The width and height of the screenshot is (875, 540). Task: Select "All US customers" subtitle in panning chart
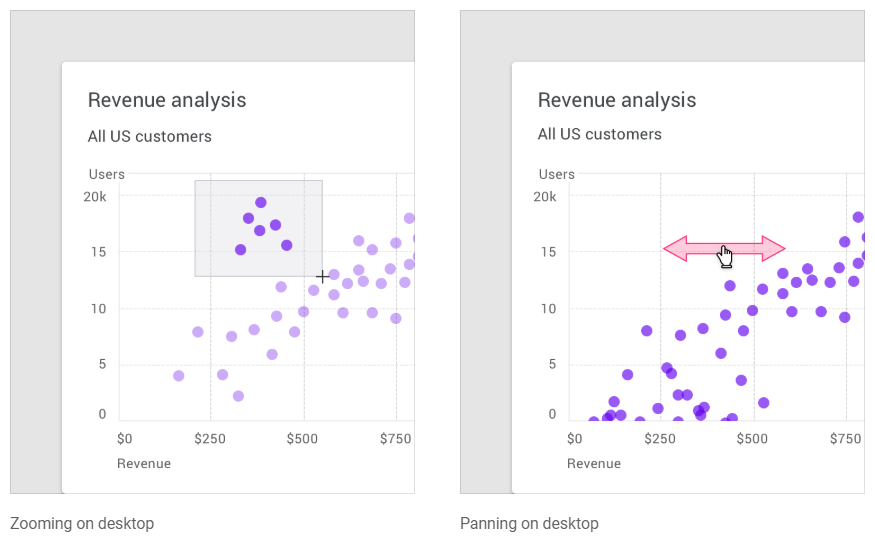[x=600, y=134]
